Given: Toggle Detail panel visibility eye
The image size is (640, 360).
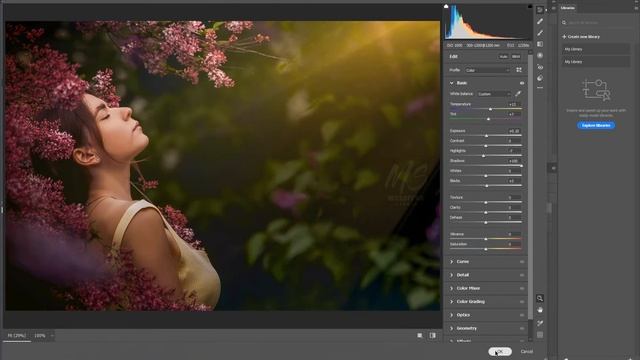Looking at the screenshot, I should (x=522, y=275).
